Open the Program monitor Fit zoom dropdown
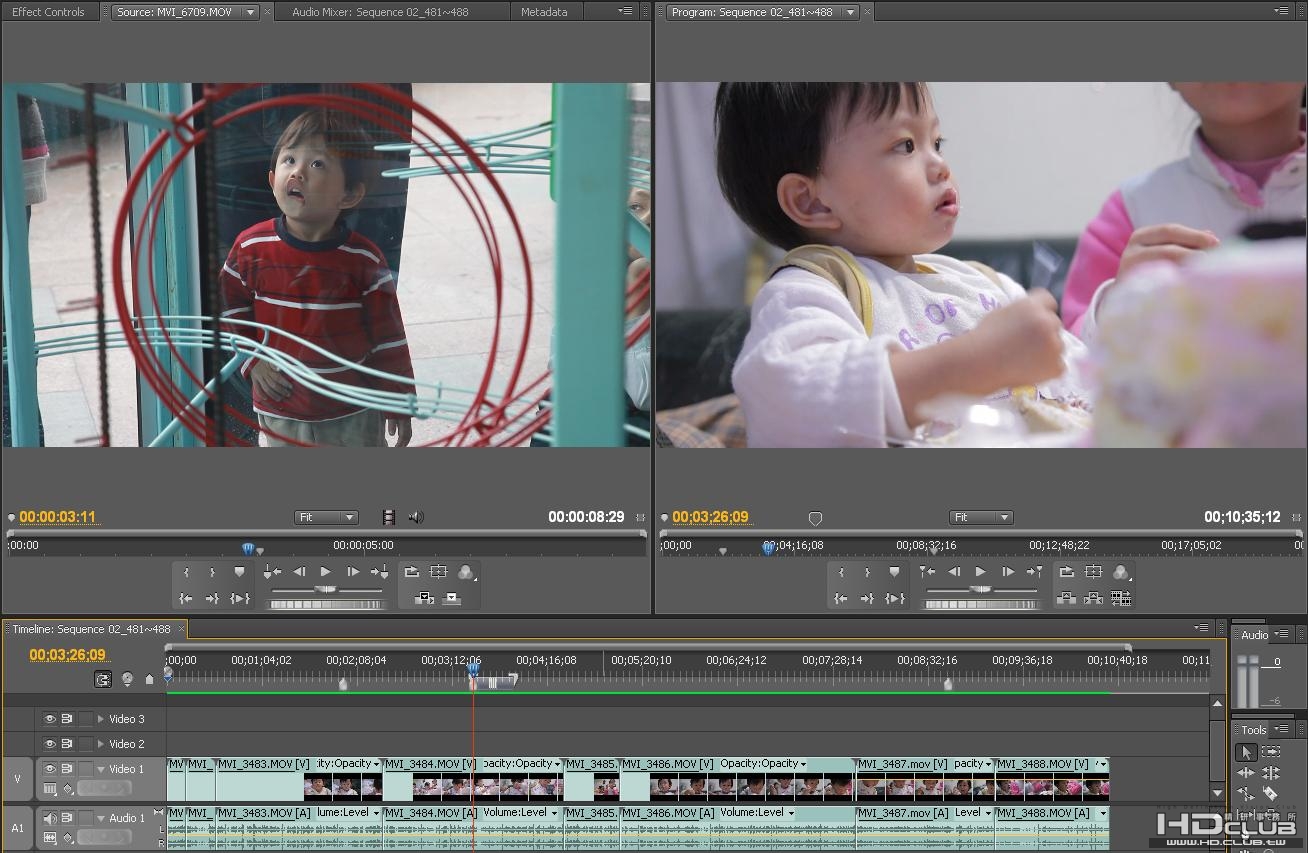 981,517
